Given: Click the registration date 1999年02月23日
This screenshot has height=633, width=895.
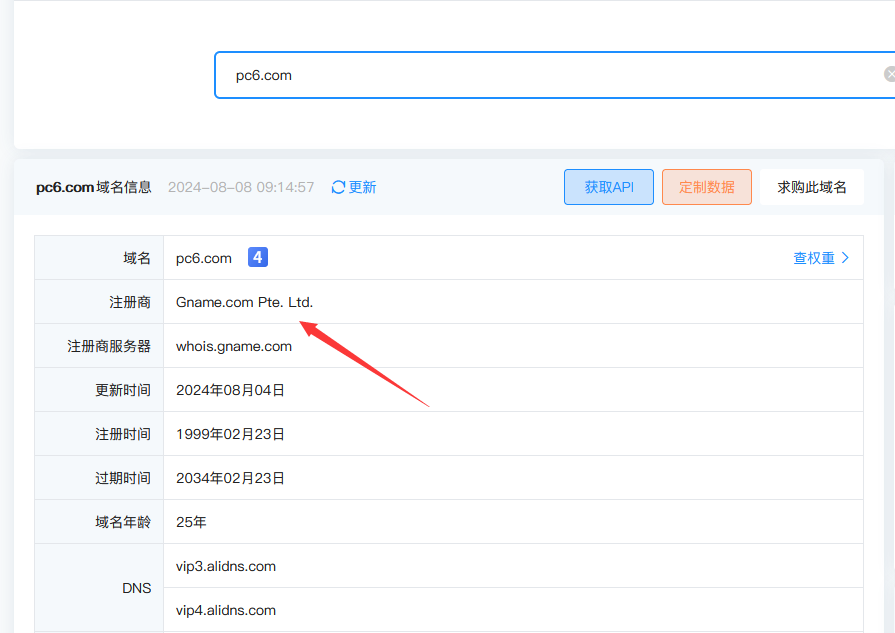Looking at the screenshot, I should click(230, 434).
